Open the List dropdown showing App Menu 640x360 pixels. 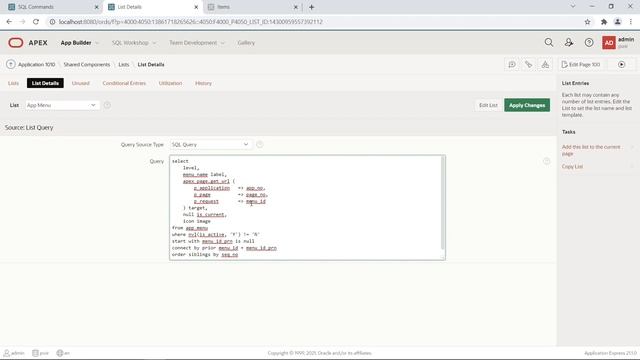(x=62, y=105)
